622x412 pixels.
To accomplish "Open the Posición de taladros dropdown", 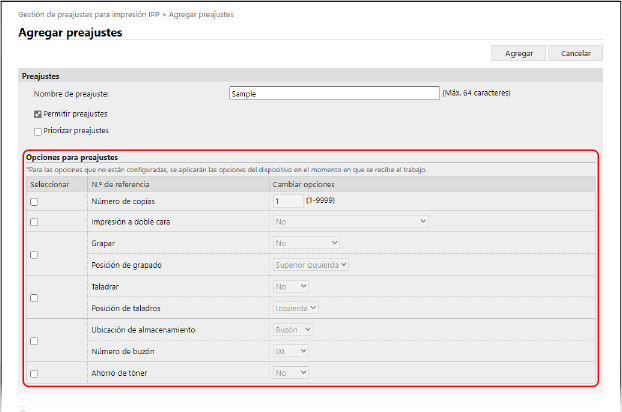I will point(296,308).
